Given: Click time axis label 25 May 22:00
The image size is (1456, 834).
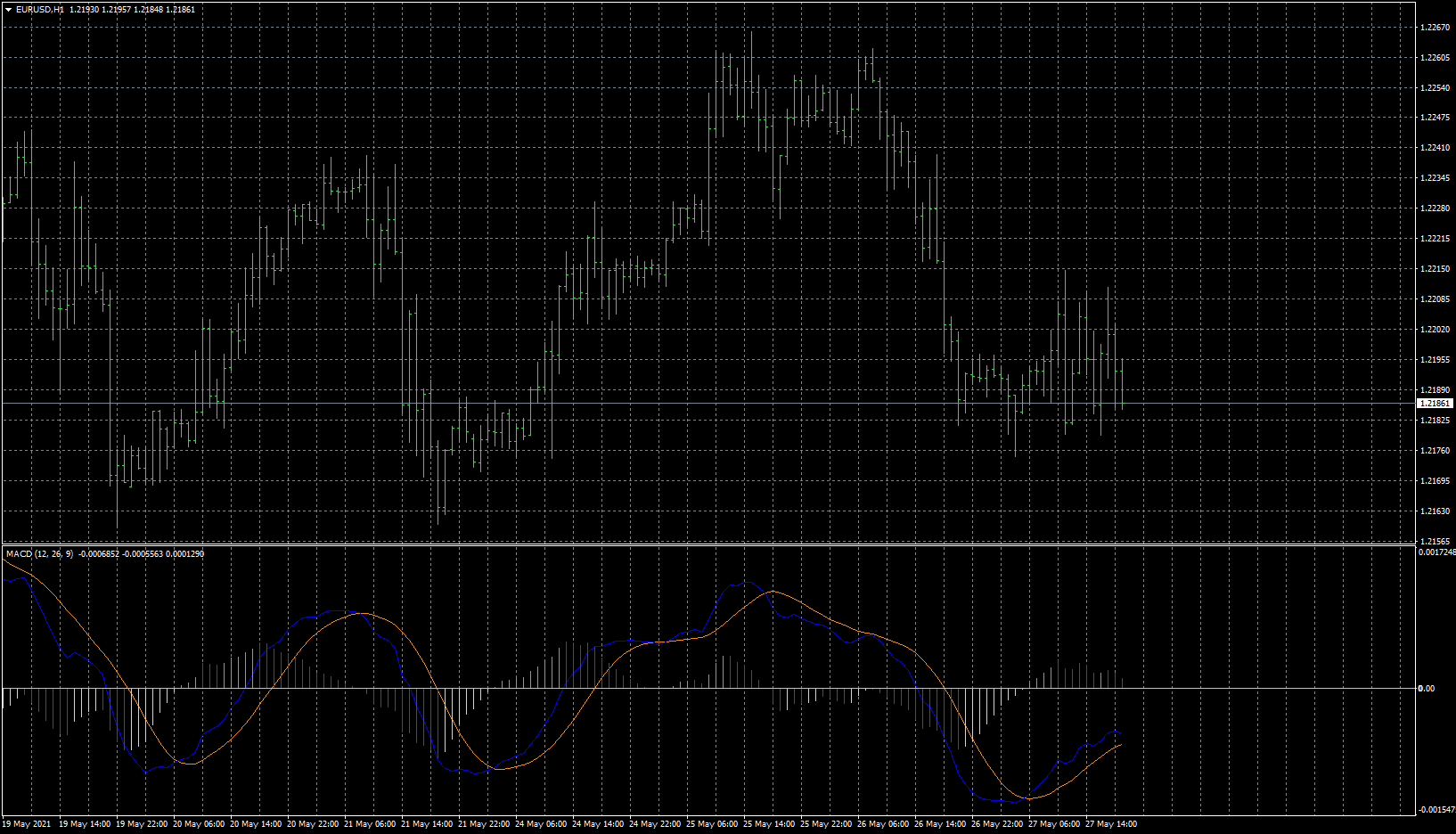Looking at the screenshot, I should (826, 824).
